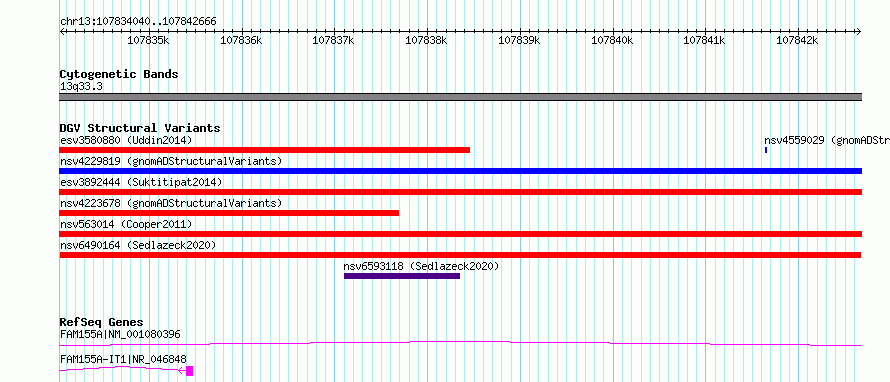Select the FAM155A-IT1 magenta exon block
890x382 pixels.
coord(190,371)
